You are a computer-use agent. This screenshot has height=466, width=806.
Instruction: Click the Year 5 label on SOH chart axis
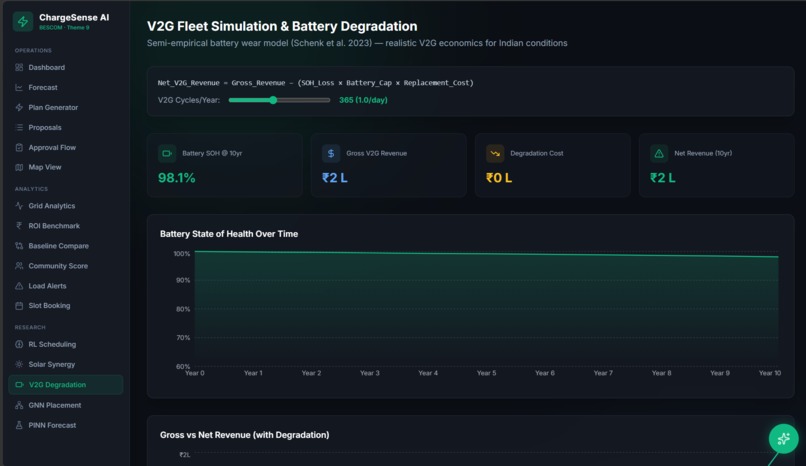[x=486, y=373]
